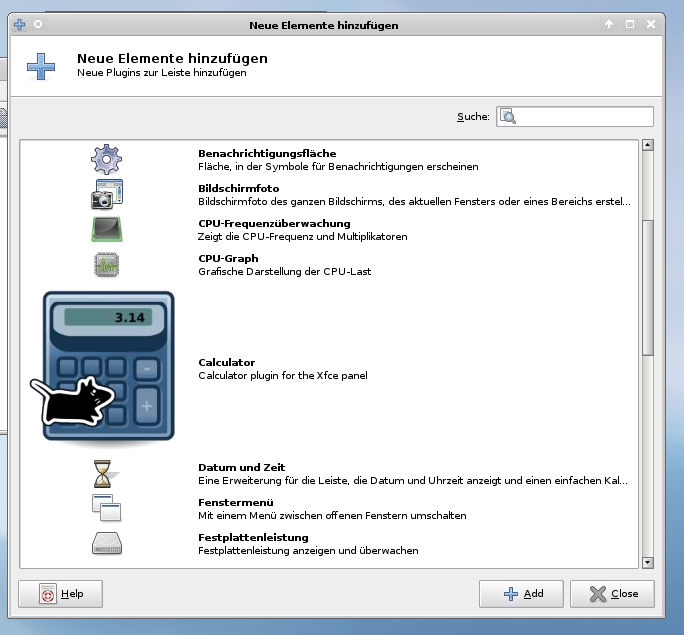
Task: Click the scrollbar up arrow
Action: click(647, 146)
